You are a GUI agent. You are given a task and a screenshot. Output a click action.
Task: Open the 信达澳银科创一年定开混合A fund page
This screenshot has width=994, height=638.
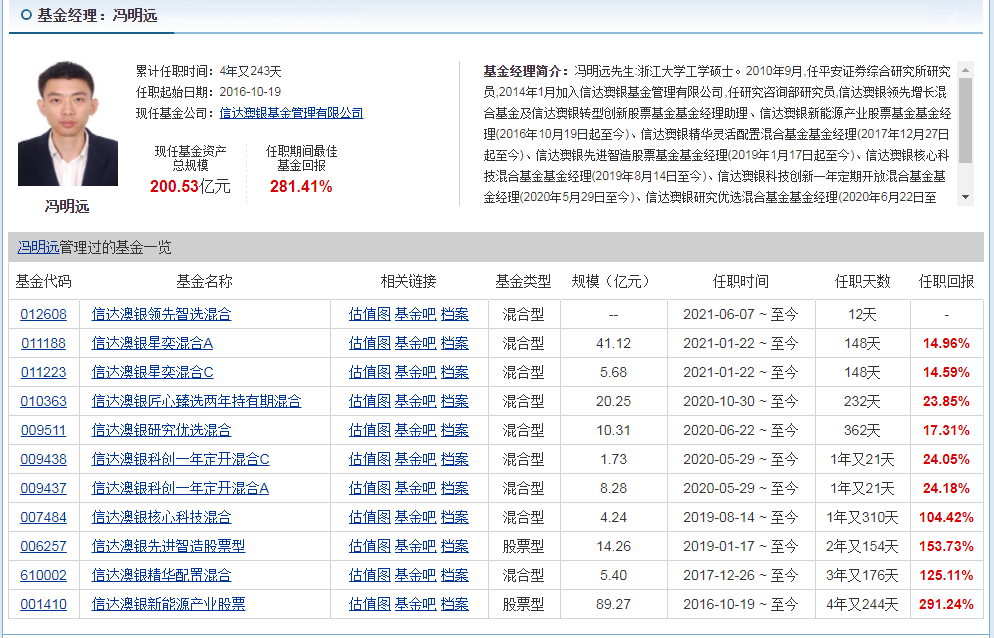pos(180,488)
